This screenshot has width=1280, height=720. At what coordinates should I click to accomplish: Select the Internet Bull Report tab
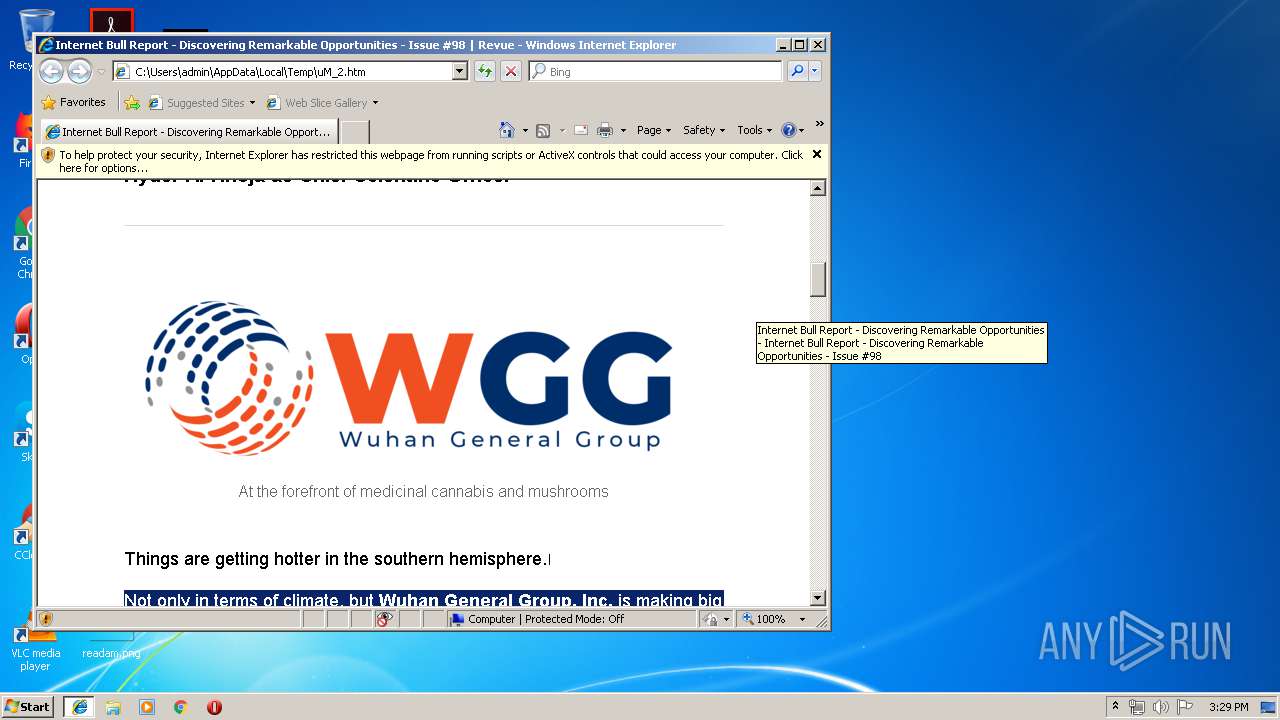click(188, 132)
